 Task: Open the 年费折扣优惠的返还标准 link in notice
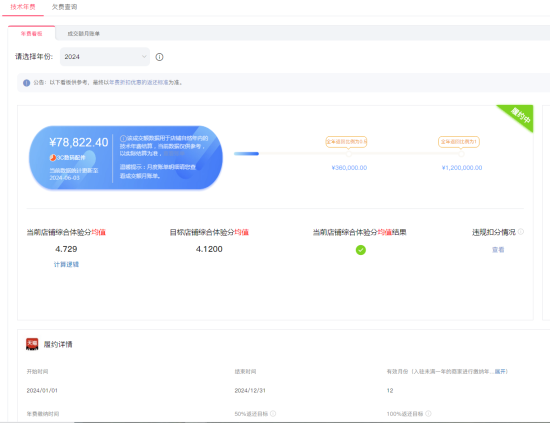click(x=139, y=82)
